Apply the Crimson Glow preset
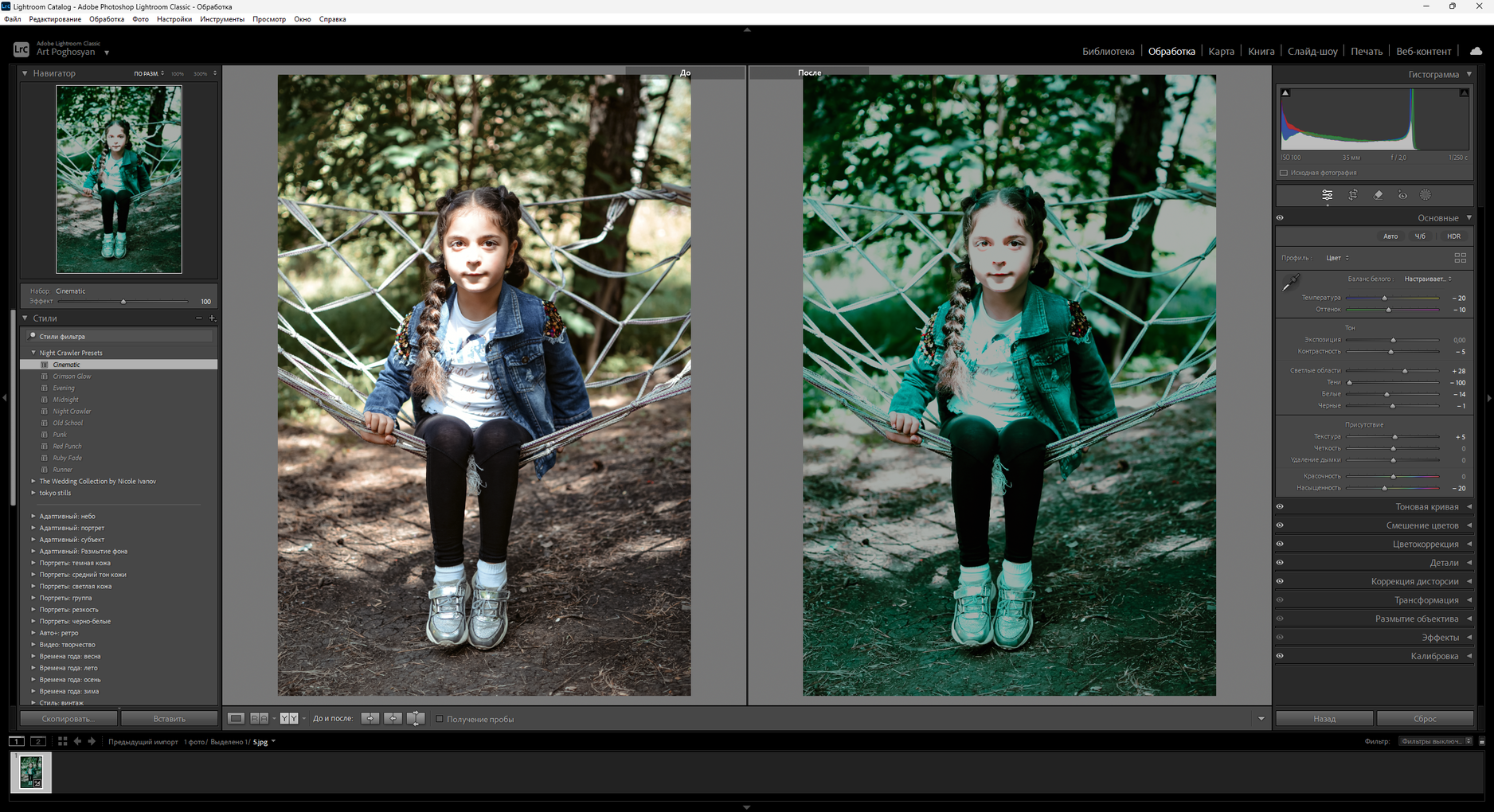The image size is (1494, 812). coord(119,377)
